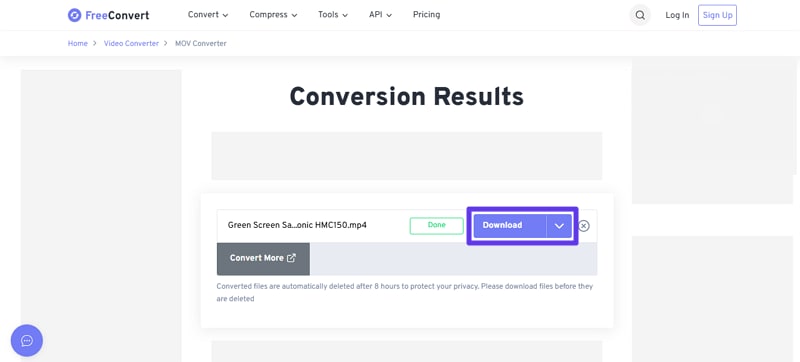Open the API dropdown menu

[x=381, y=15]
